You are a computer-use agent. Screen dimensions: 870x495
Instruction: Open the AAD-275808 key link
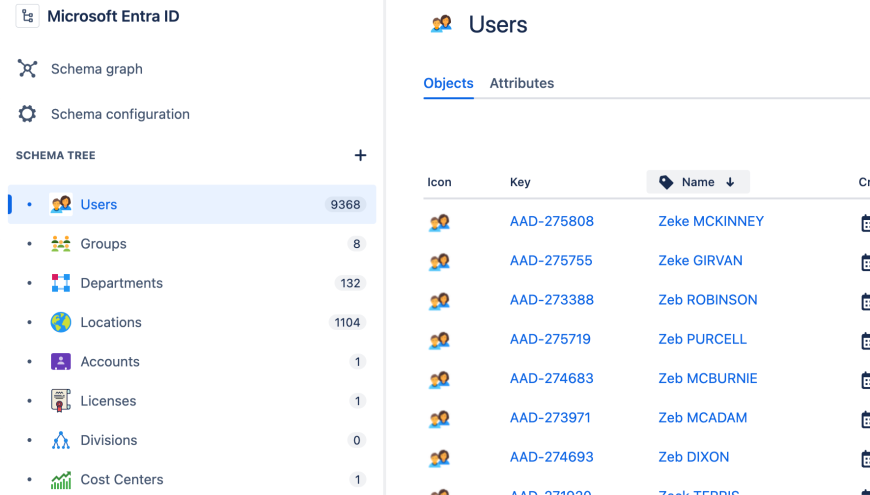coord(551,221)
